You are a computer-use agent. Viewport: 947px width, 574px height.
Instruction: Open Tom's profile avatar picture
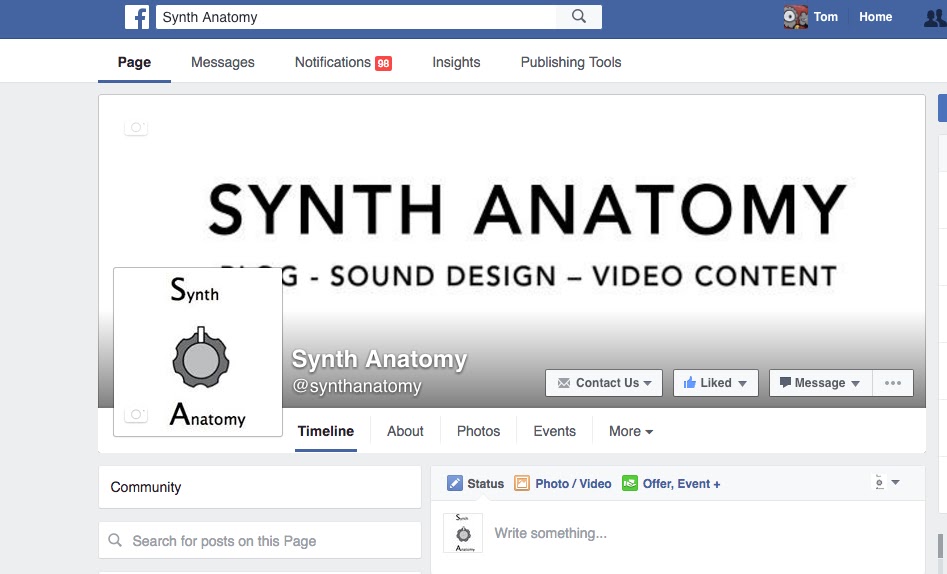click(x=795, y=17)
